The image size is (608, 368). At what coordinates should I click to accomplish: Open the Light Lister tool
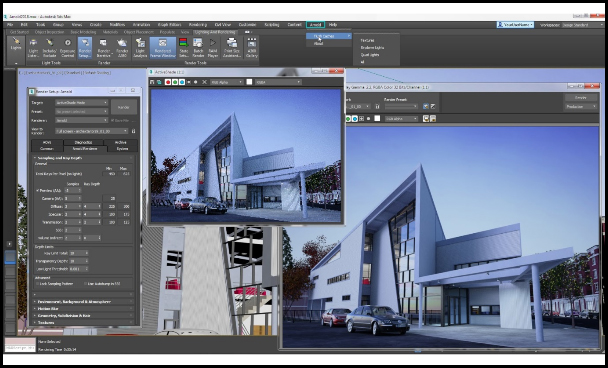pos(33,48)
